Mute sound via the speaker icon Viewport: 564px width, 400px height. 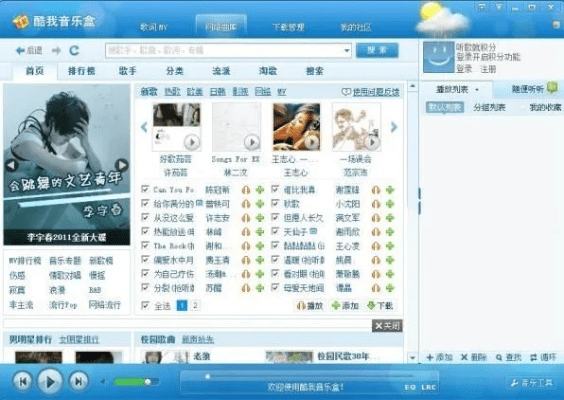click(x=104, y=382)
